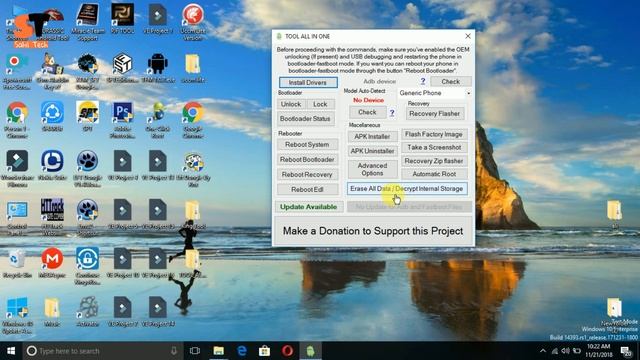
Task: Open the Miracle Team Support book icon
Action: pyautogui.click(x=87, y=15)
